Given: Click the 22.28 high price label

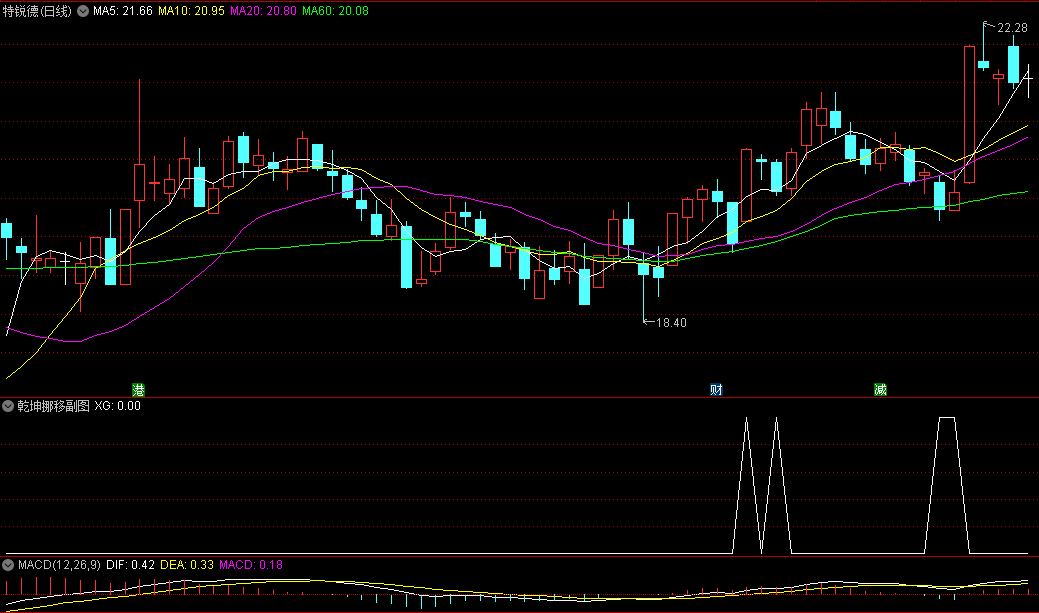Looking at the screenshot, I should point(1012,28).
